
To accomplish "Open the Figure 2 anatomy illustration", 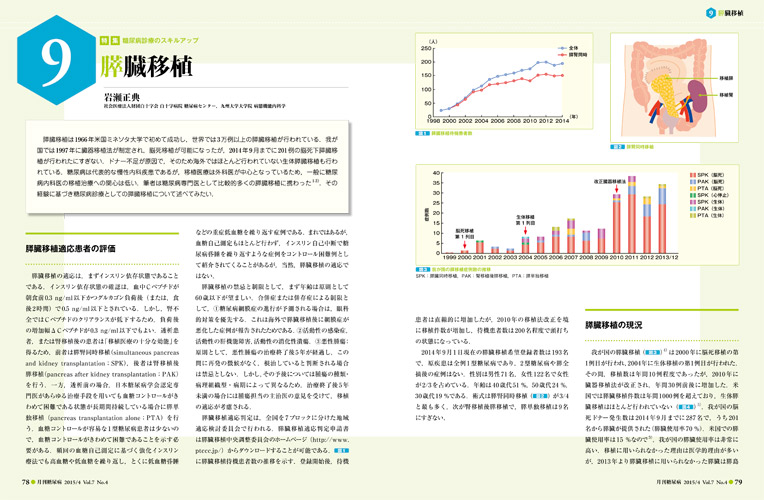I will 674,88.
